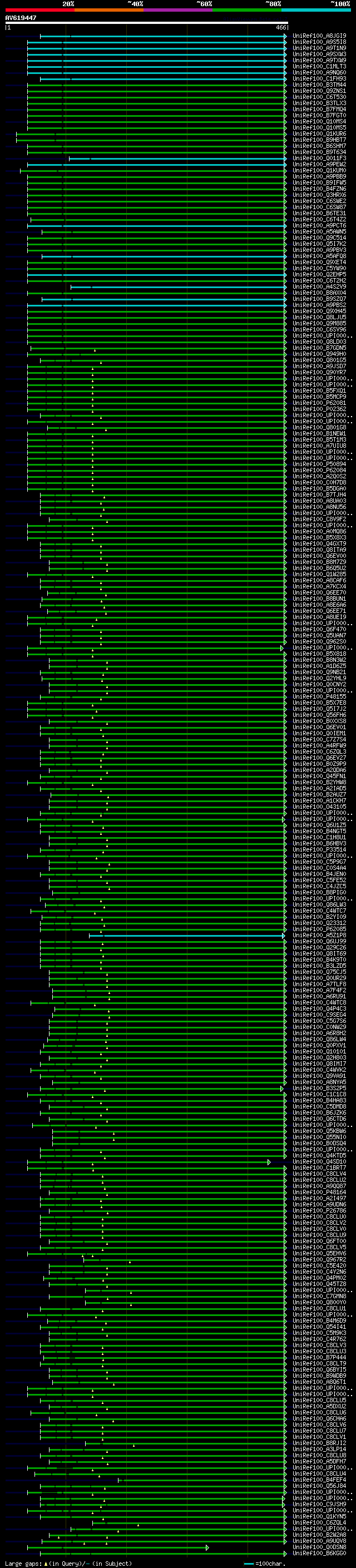This screenshot has width=356, height=1568.
Task: Select hit label UniRef100_Q1KUR6
Action: 319,134
